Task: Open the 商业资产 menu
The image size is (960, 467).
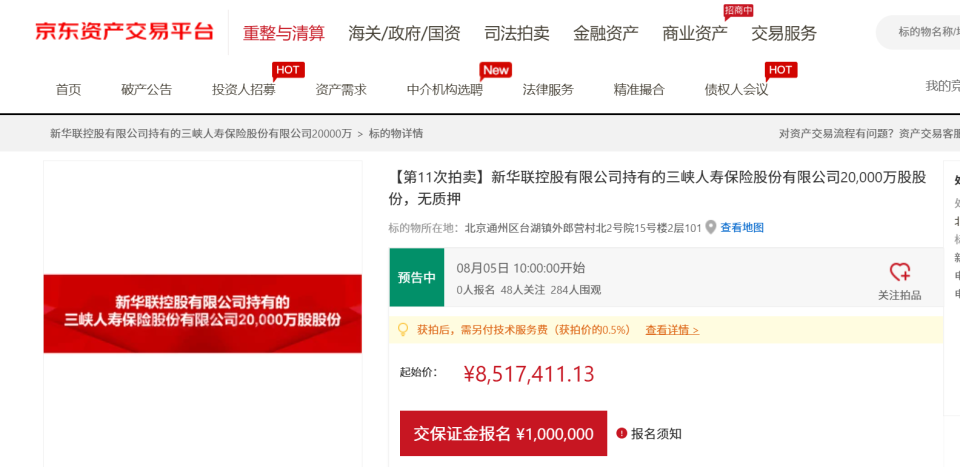Action: [x=695, y=33]
